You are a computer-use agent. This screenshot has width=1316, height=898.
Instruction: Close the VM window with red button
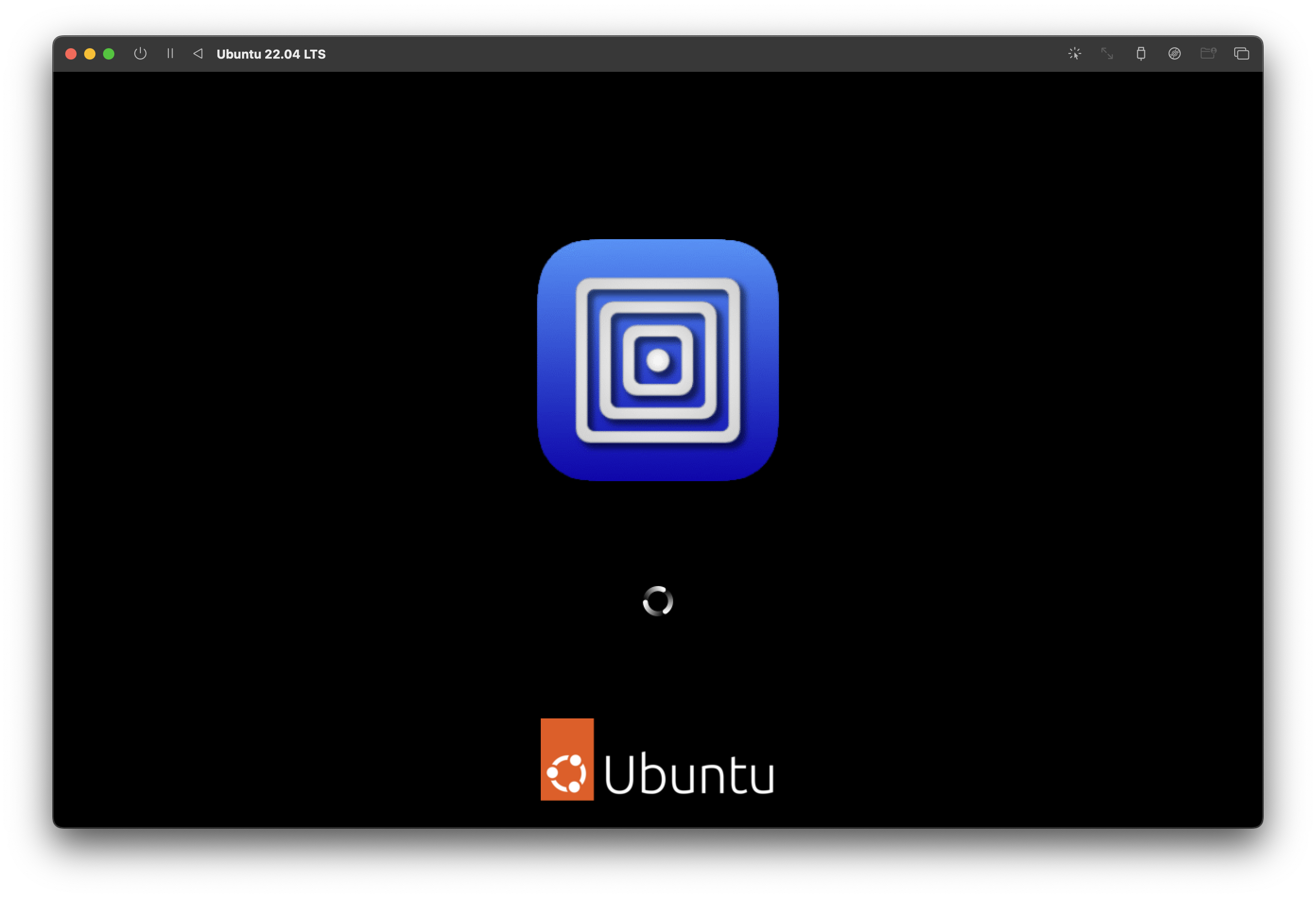click(71, 54)
